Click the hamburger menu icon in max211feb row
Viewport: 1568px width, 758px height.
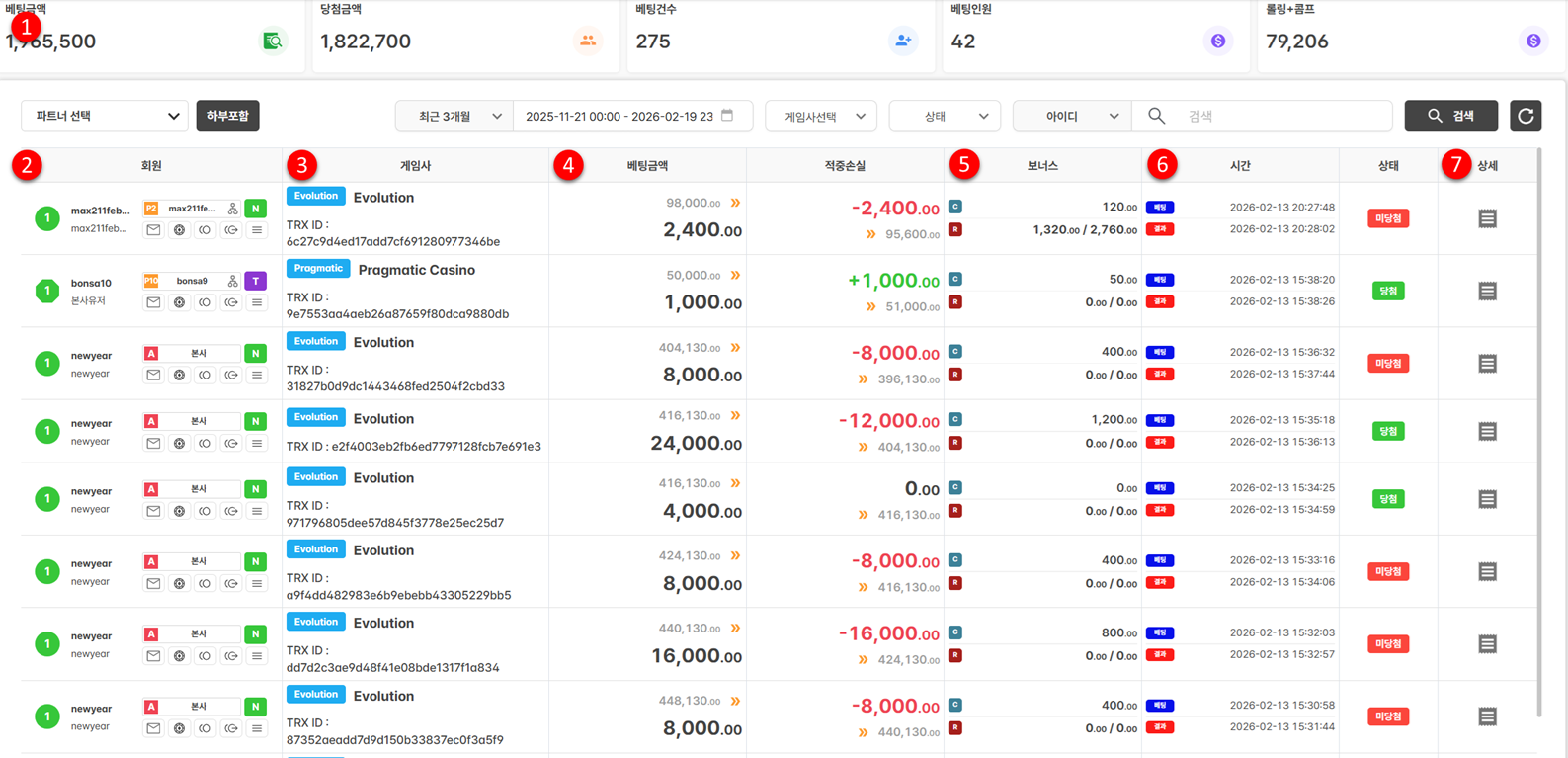coord(257,230)
